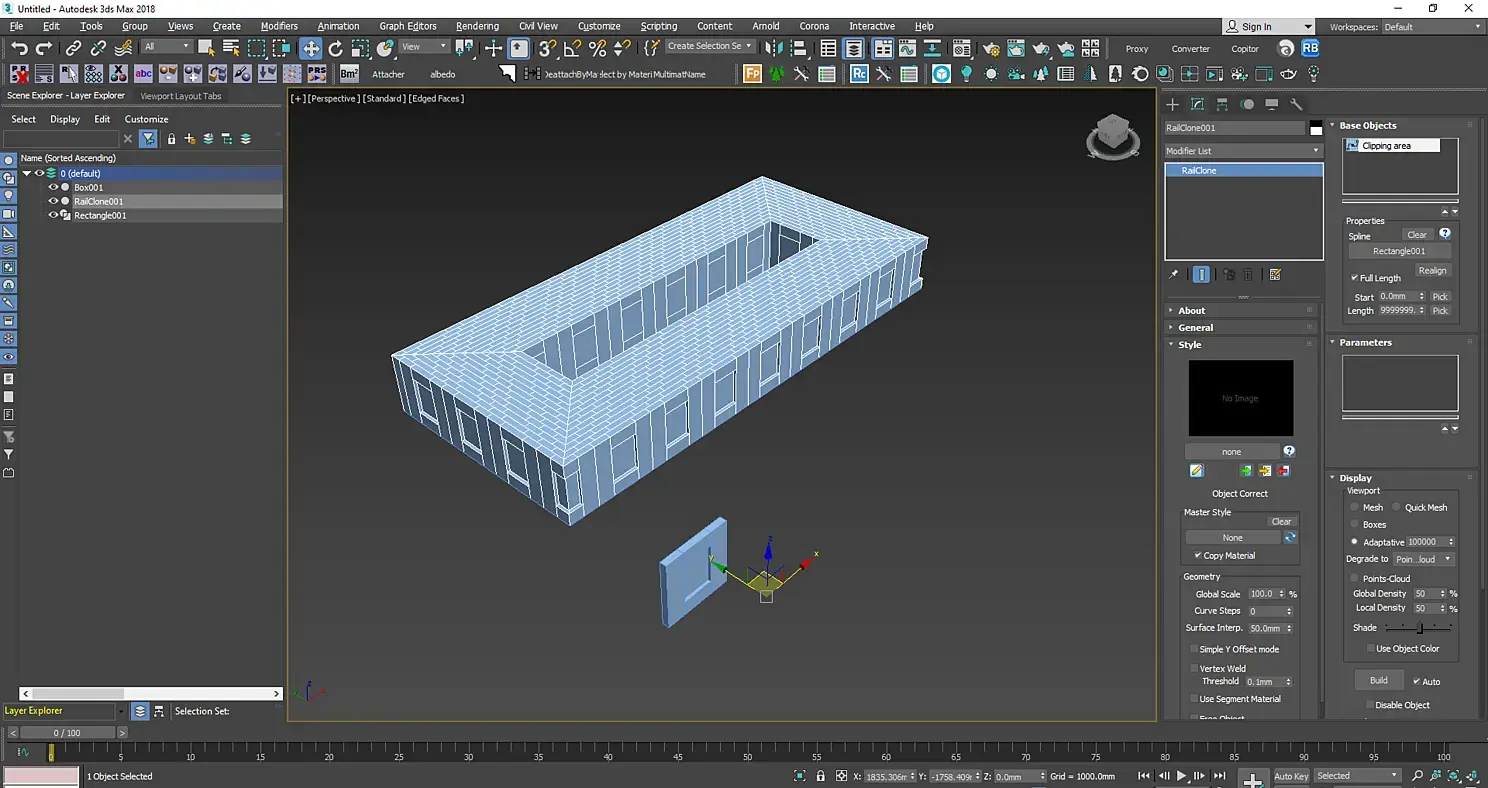This screenshot has height=788, width=1488.
Task: Switch to the Hierarchy command panel tab
Action: pyautogui.click(x=1222, y=104)
